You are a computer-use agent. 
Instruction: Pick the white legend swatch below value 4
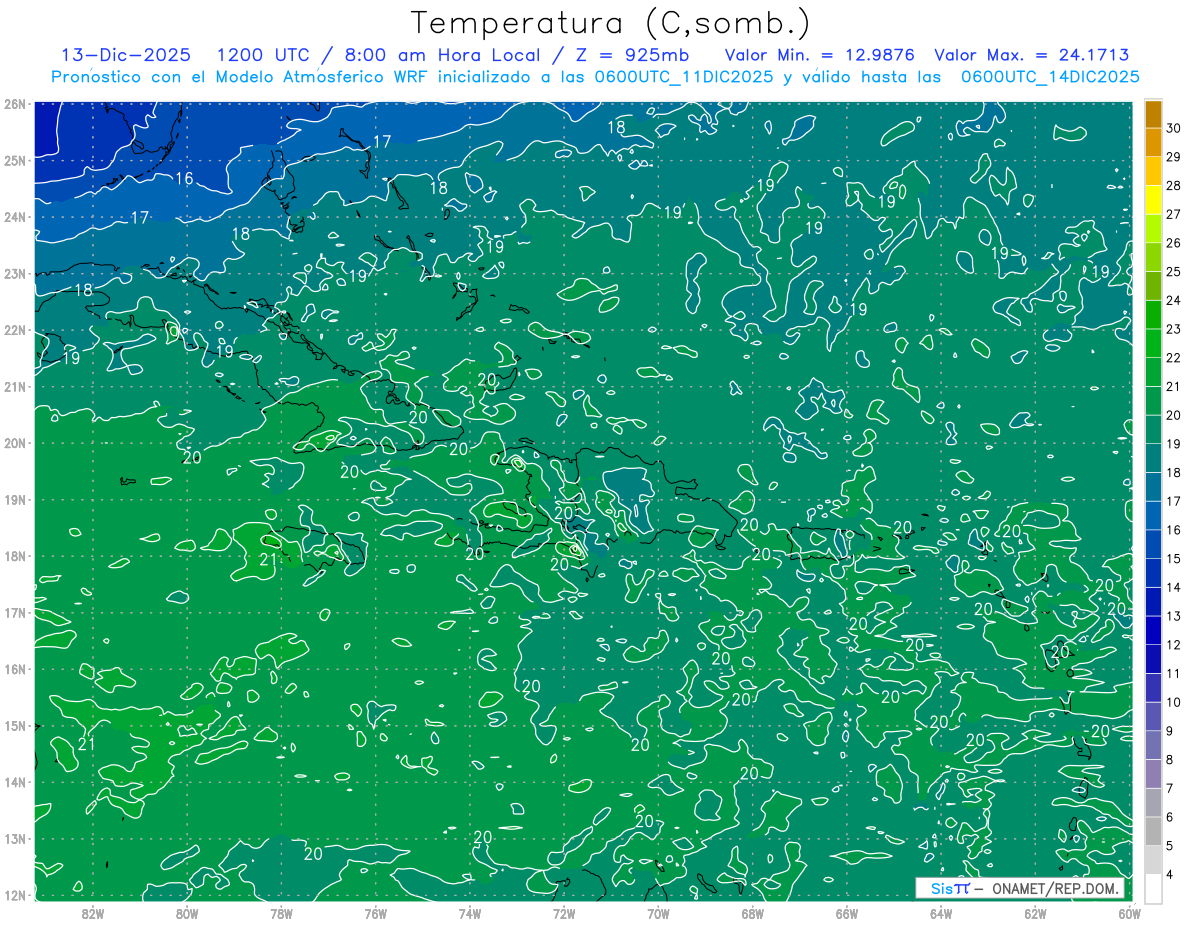click(x=1153, y=888)
